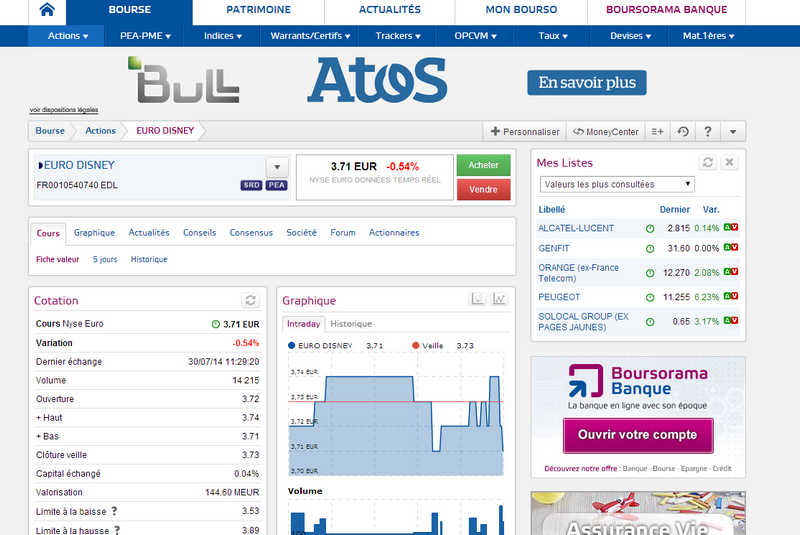The width and height of the screenshot is (800, 535).
Task: Expand the Devises menu
Action: [630, 36]
